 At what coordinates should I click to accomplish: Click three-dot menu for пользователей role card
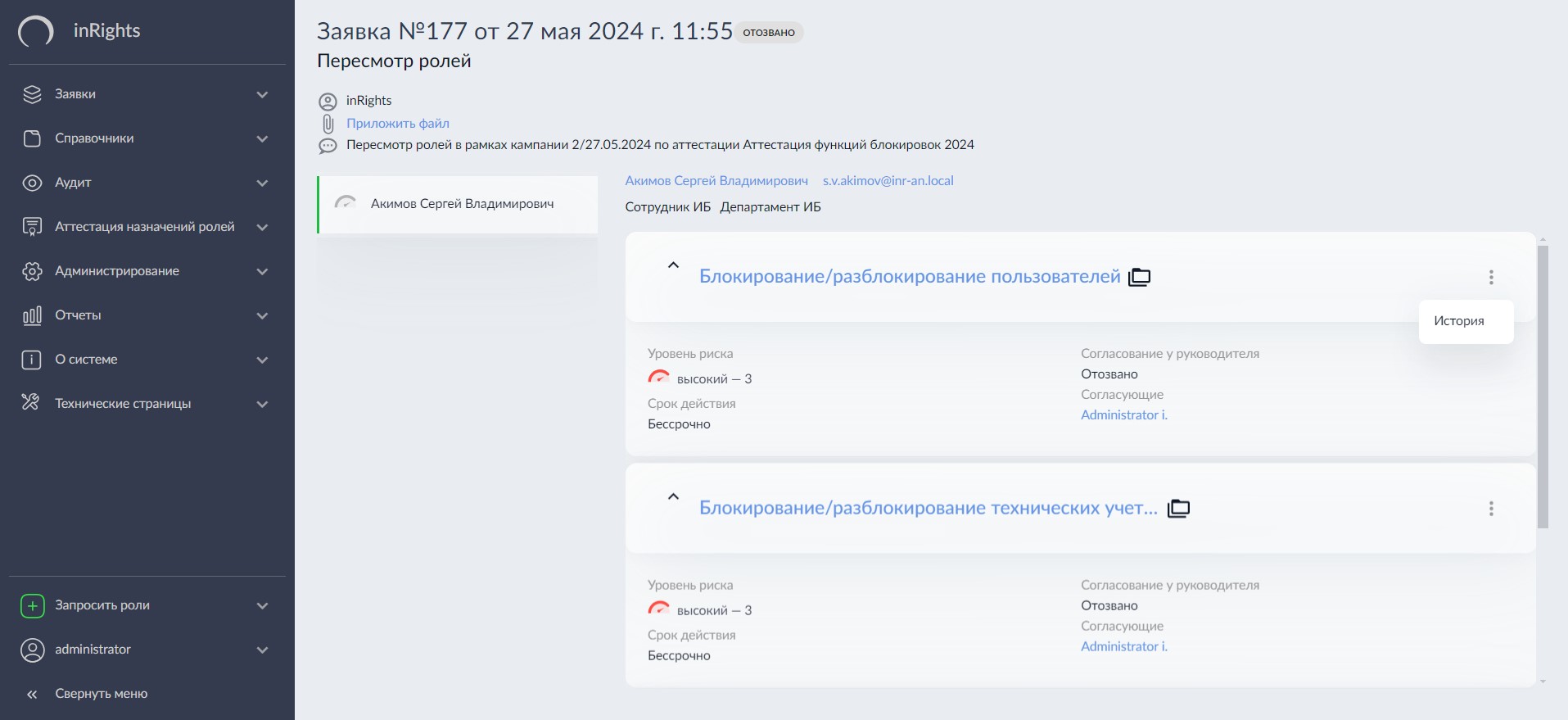[1491, 278]
